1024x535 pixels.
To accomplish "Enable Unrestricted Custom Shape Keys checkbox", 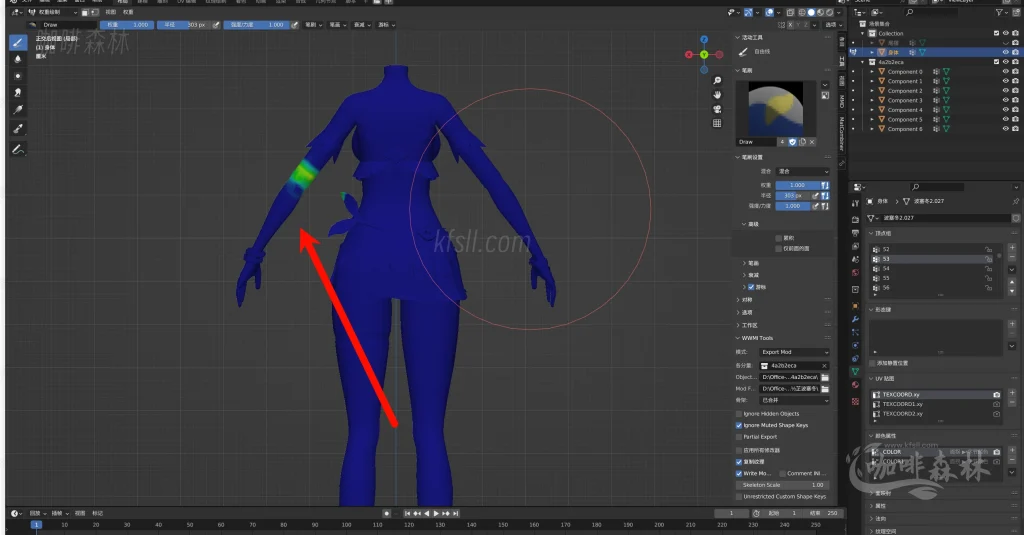I will pyautogui.click(x=739, y=496).
